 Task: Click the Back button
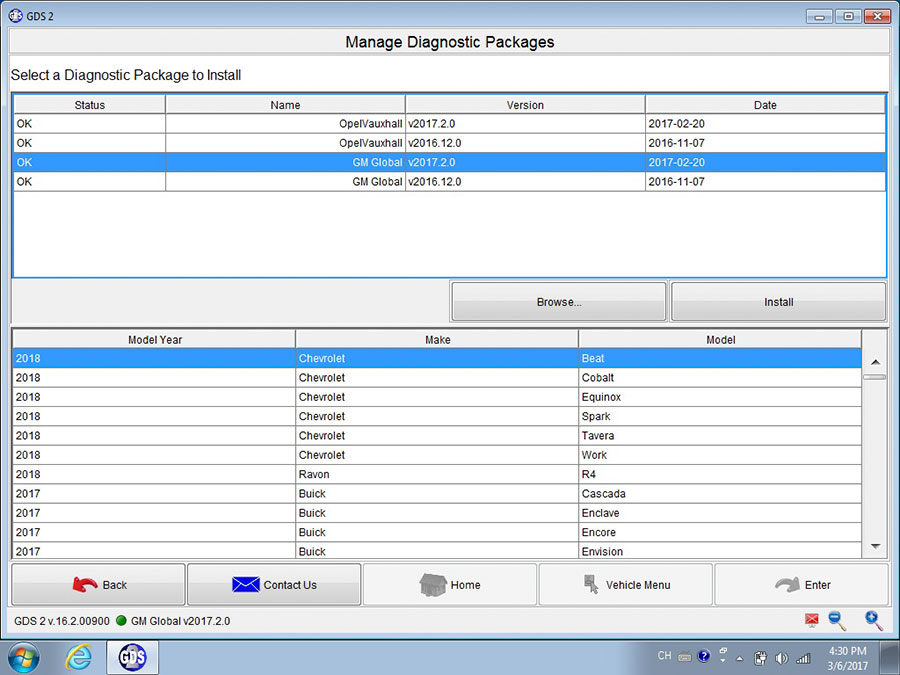[x=97, y=584]
